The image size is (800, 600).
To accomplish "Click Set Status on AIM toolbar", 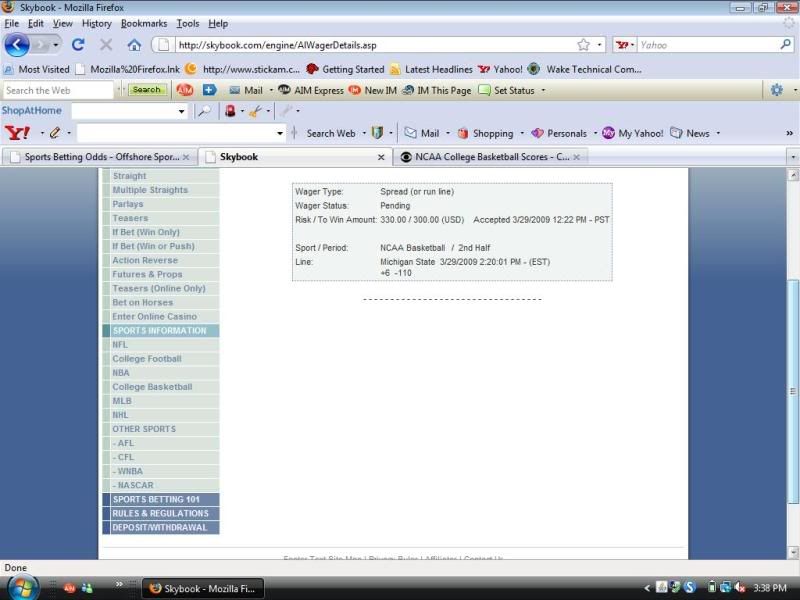I will coord(507,90).
